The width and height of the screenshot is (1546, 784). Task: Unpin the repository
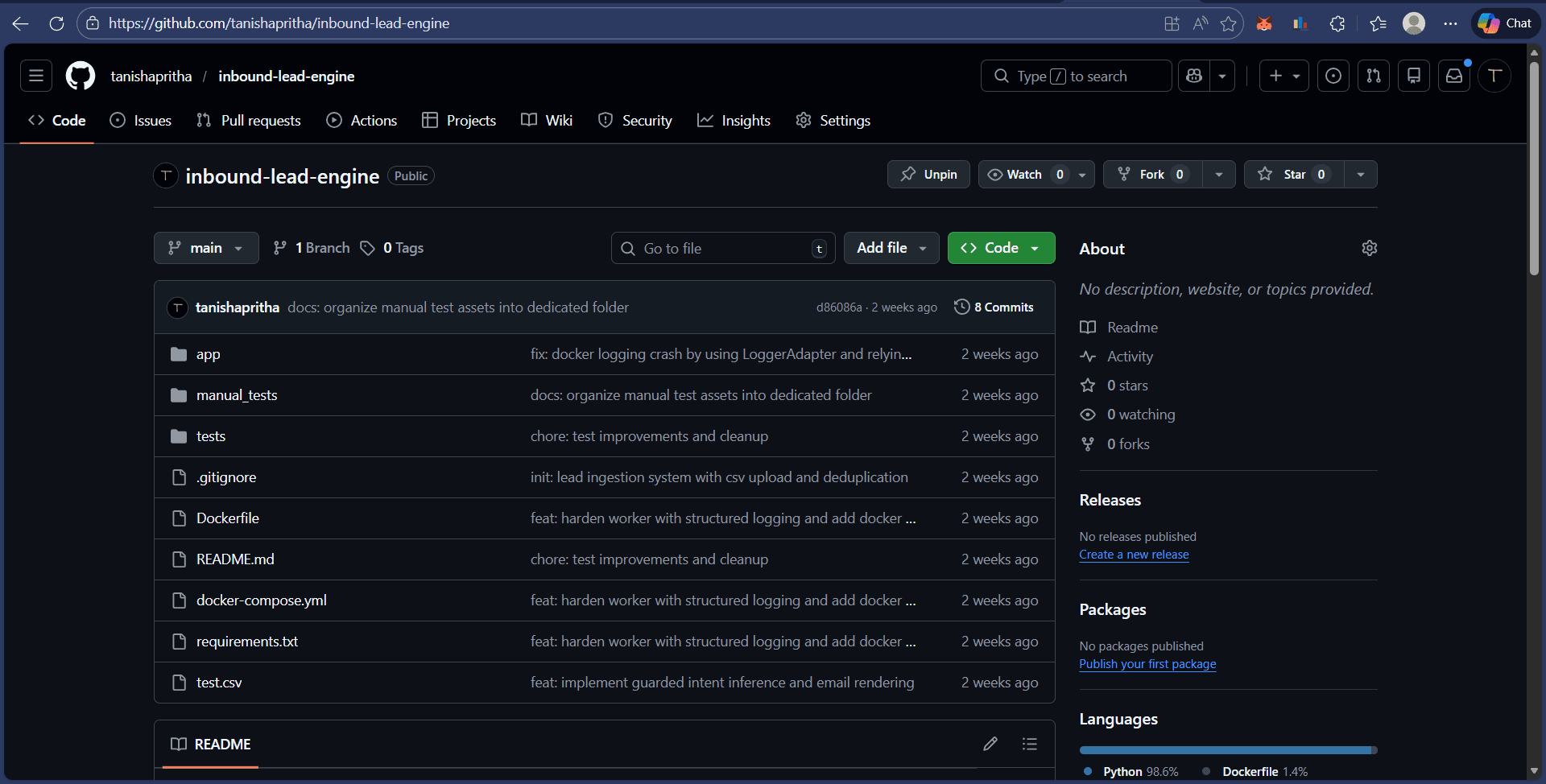click(x=928, y=175)
